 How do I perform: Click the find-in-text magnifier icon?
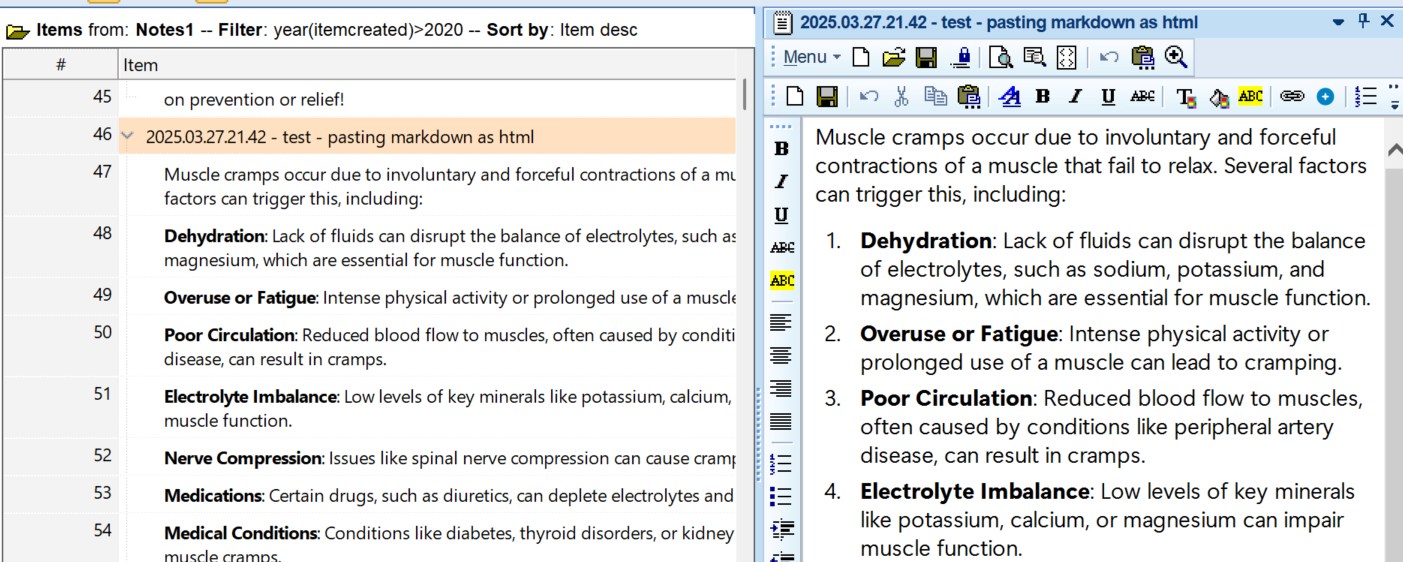point(1034,58)
